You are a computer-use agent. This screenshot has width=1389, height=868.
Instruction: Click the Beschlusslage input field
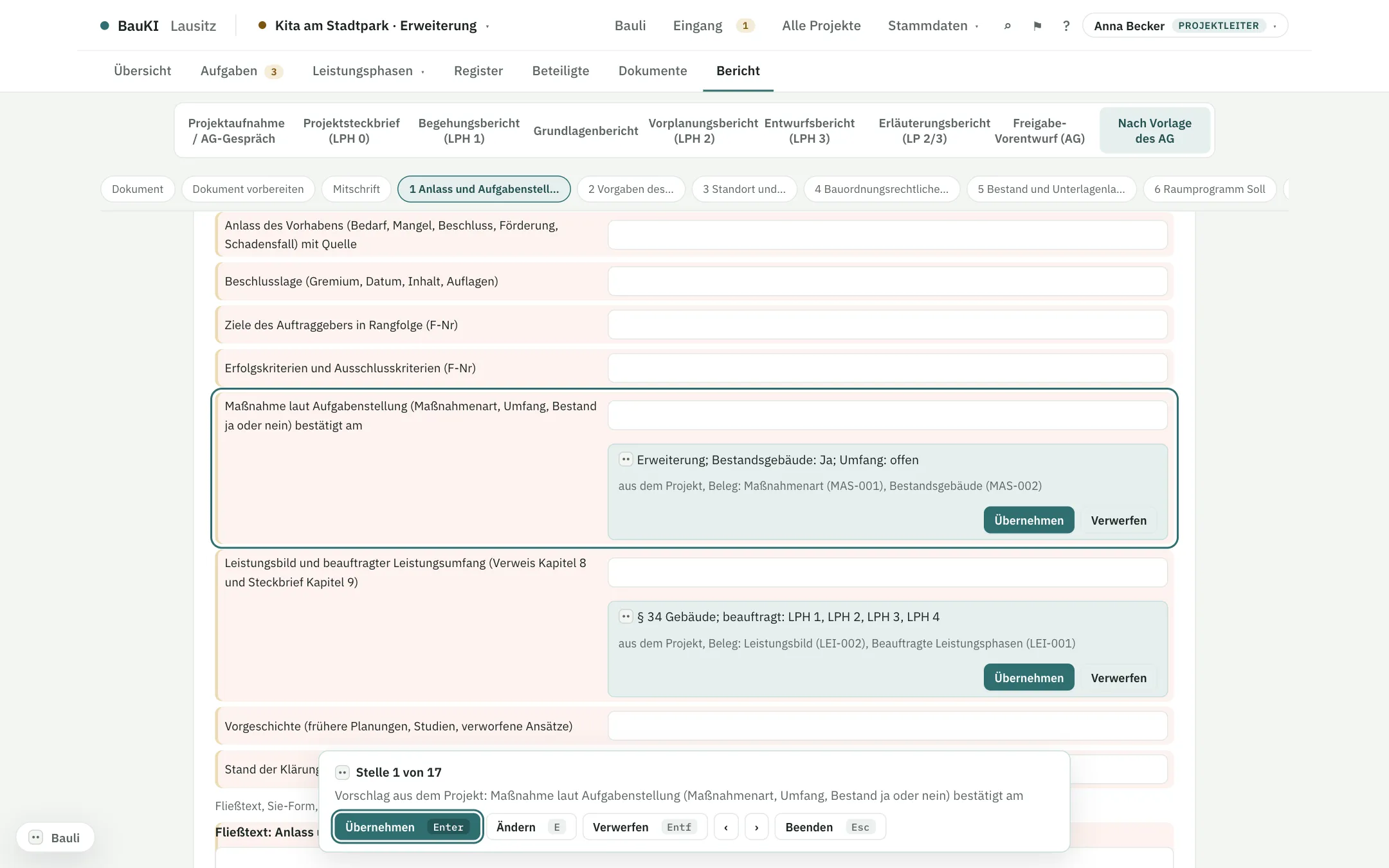[x=887, y=281]
